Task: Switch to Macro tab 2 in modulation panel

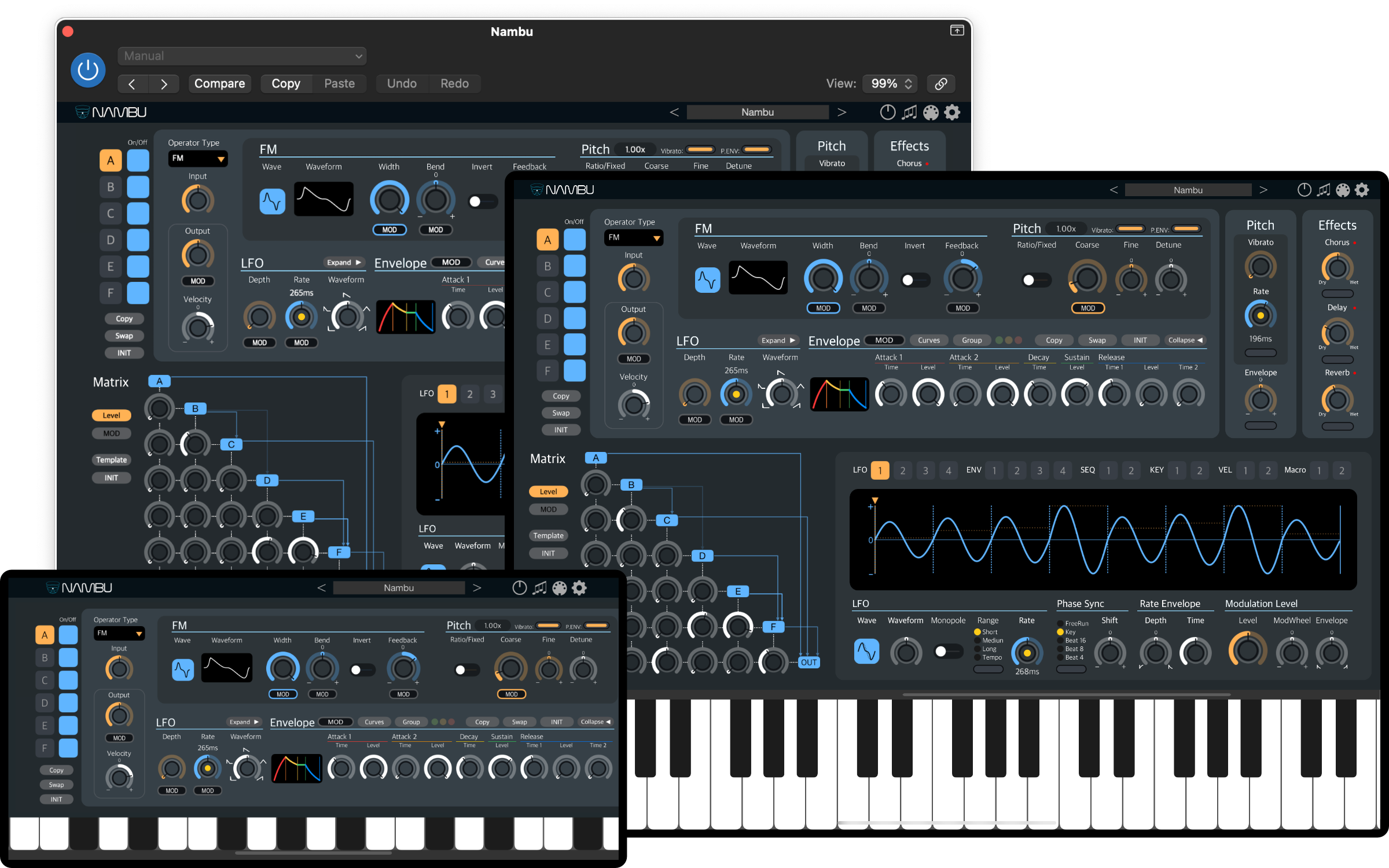Action: point(1342,470)
